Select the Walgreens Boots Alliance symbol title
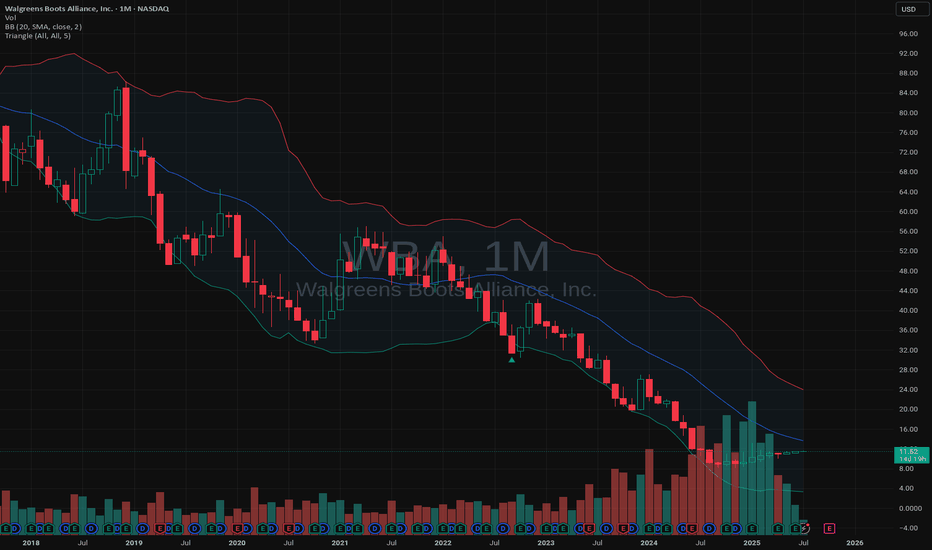 (x=87, y=8)
